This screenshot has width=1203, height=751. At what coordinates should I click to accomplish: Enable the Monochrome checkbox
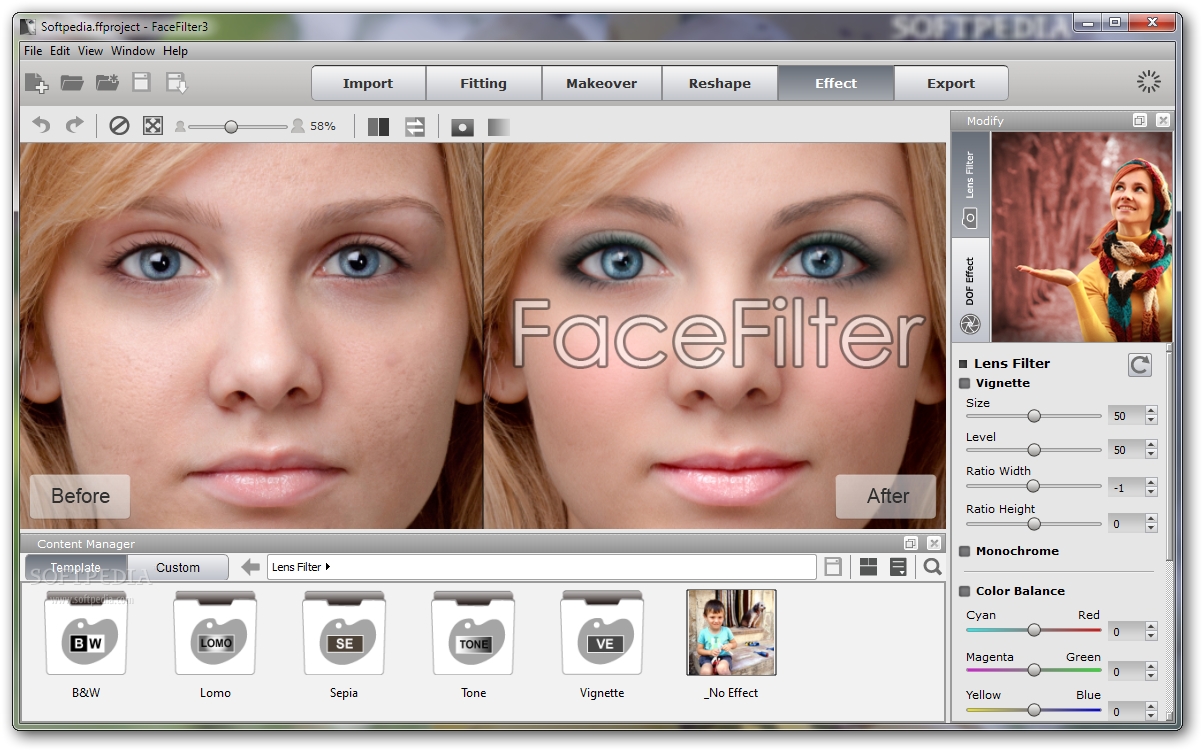[965, 551]
